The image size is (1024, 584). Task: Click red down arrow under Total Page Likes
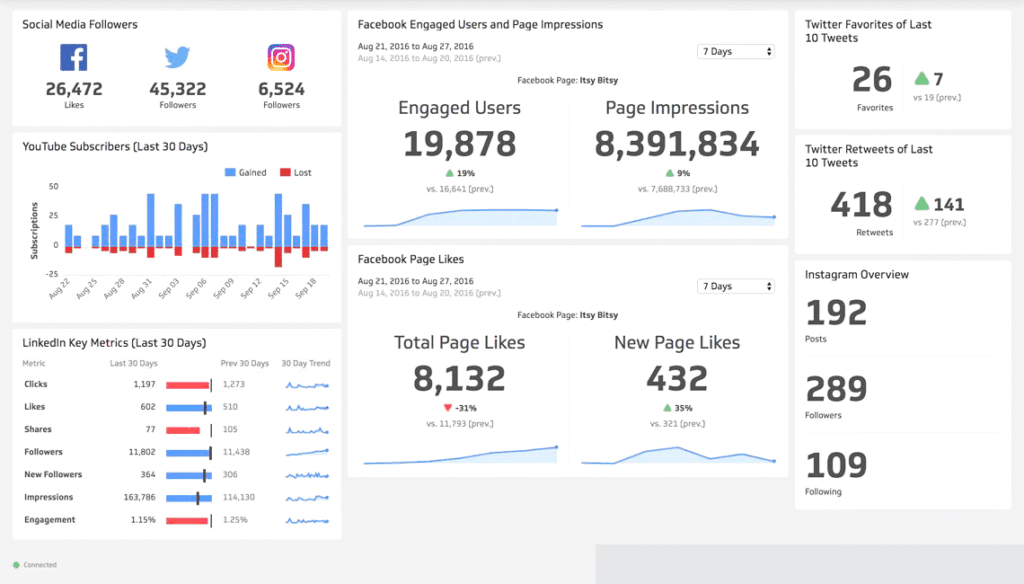(x=448, y=408)
